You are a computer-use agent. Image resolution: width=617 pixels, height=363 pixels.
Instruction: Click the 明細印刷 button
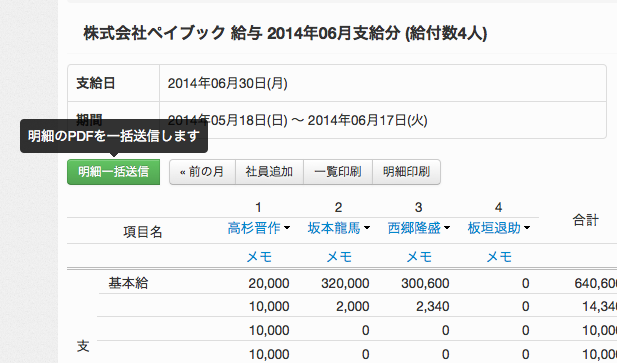point(406,172)
